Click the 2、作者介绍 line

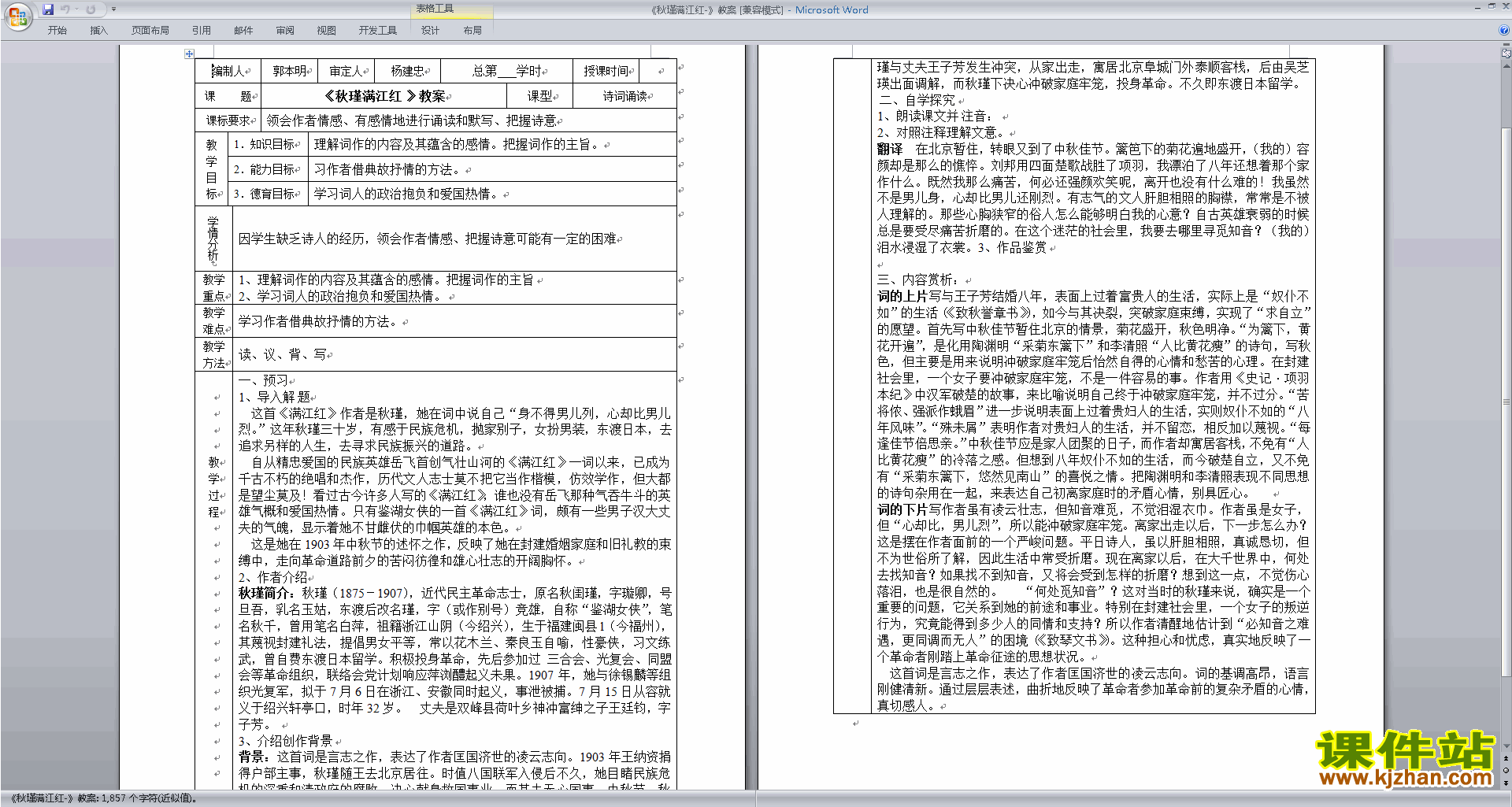(272, 577)
